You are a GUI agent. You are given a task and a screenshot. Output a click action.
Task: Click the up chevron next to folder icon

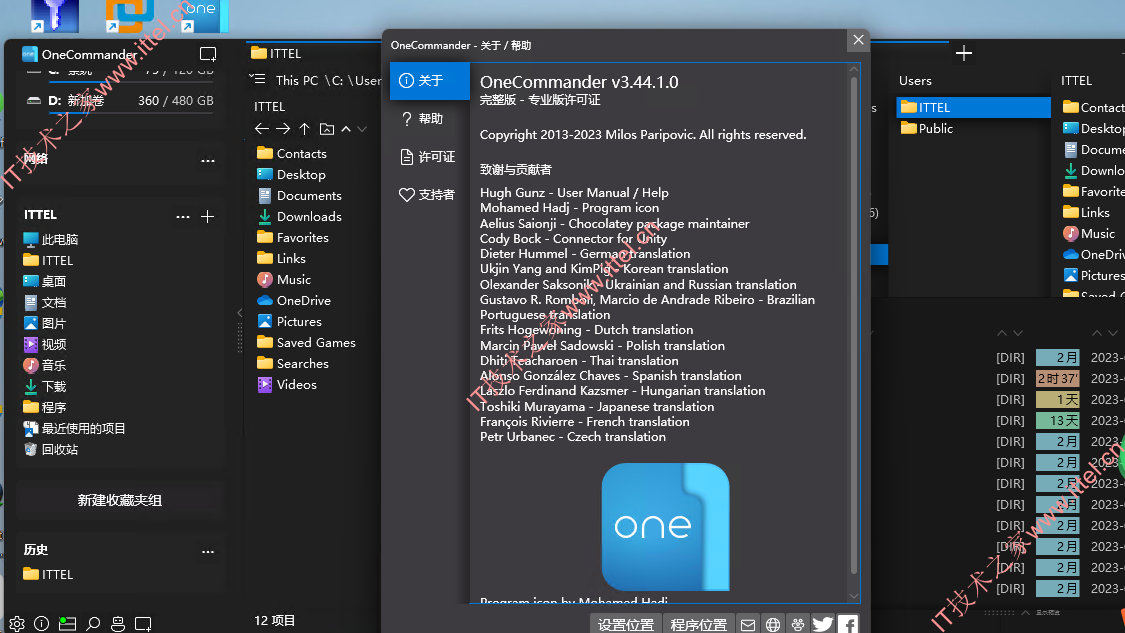[347, 129]
